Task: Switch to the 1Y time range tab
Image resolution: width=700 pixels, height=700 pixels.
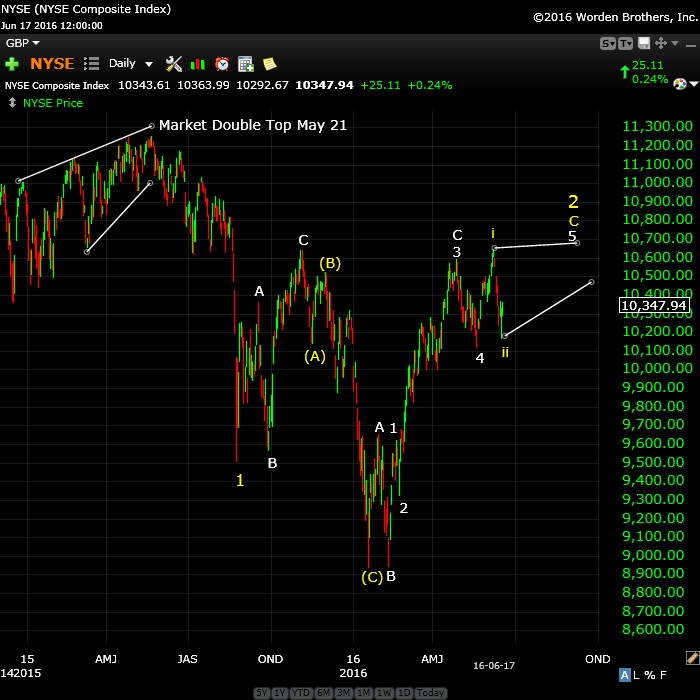Action: tap(279, 692)
